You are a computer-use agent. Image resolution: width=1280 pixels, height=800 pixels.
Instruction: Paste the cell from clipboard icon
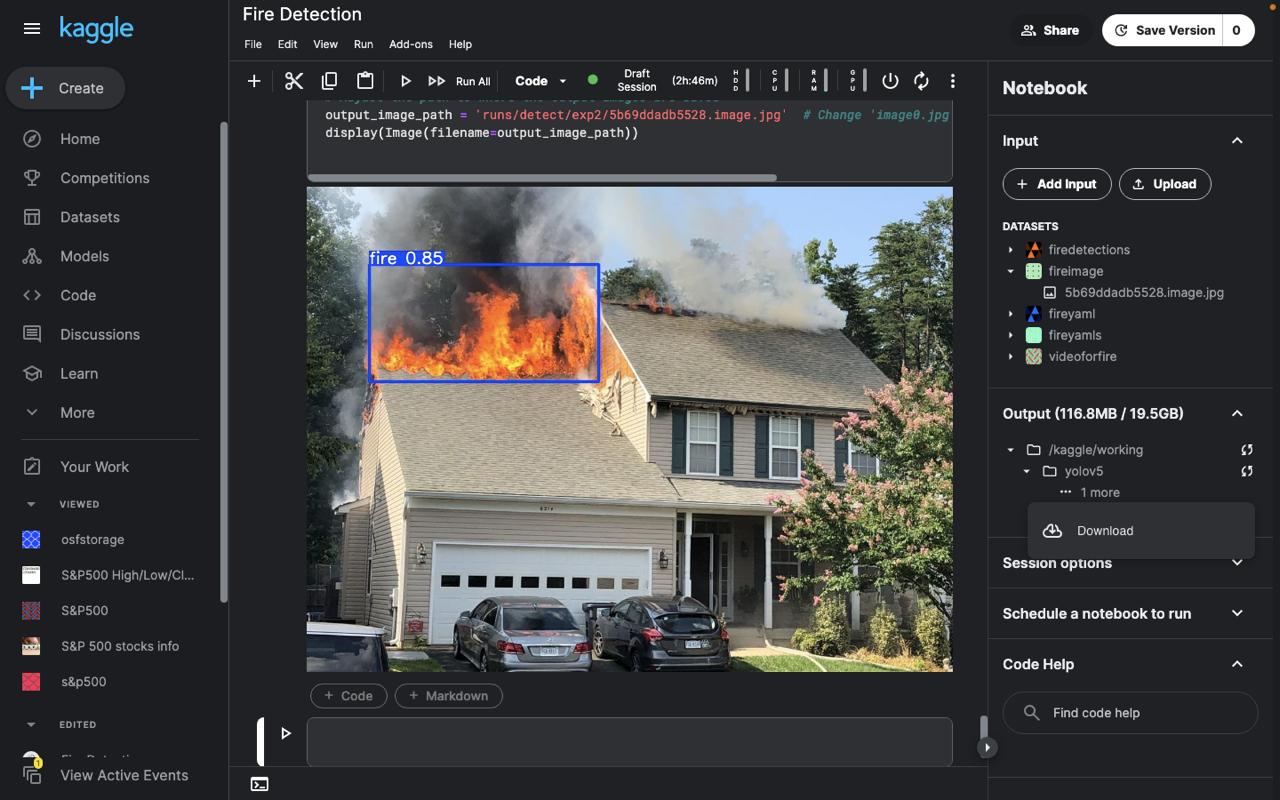365,81
